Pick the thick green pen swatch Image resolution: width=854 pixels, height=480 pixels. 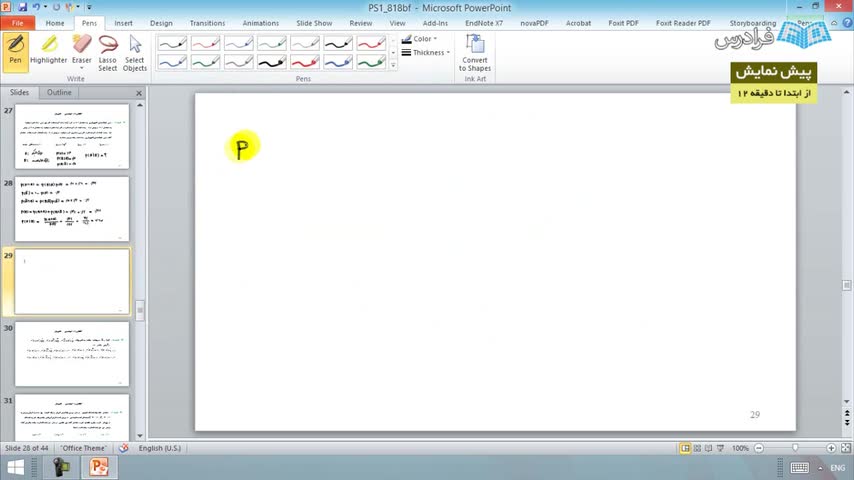click(x=371, y=62)
